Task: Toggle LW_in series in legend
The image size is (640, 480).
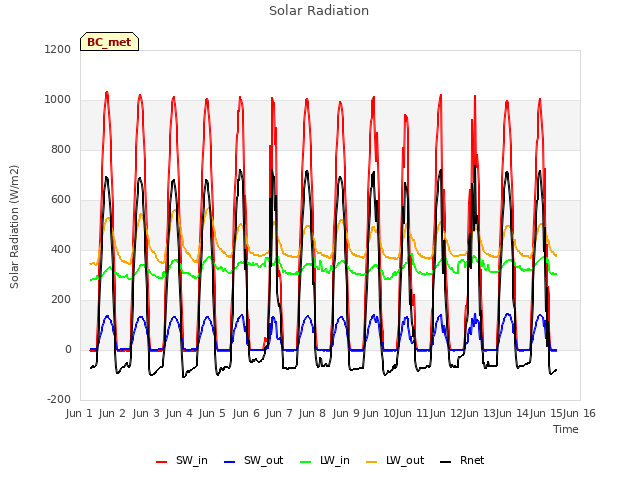Action: click(325, 460)
